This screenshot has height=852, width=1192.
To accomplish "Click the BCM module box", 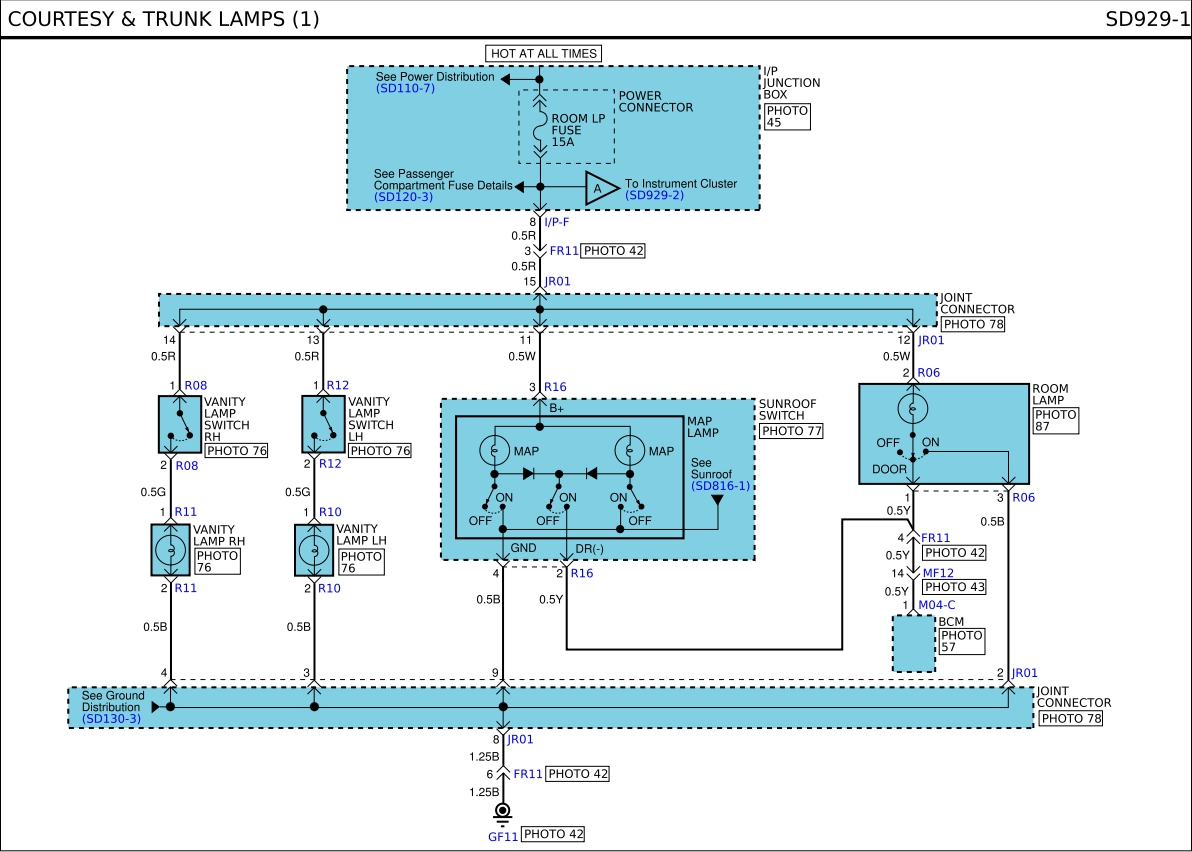I will 913,644.
